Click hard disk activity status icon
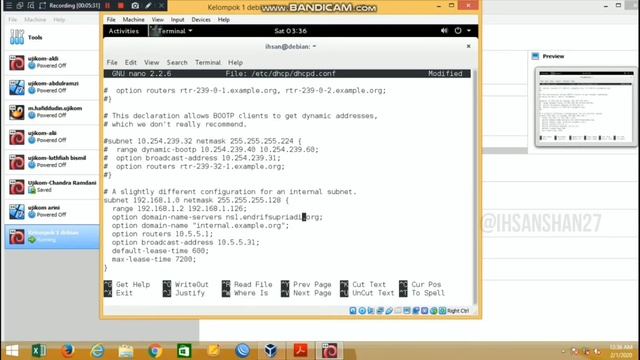 (353, 311)
